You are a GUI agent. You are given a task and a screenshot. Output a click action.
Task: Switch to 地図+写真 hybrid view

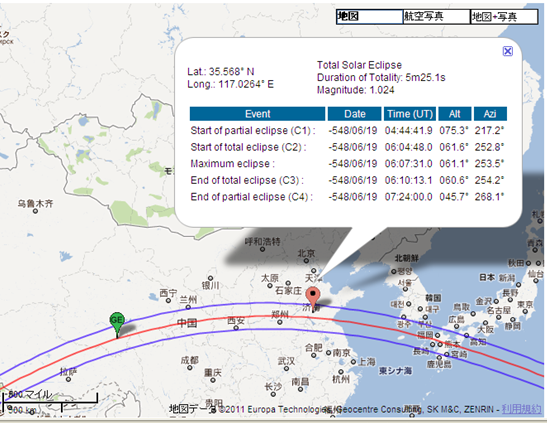(x=504, y=16)
